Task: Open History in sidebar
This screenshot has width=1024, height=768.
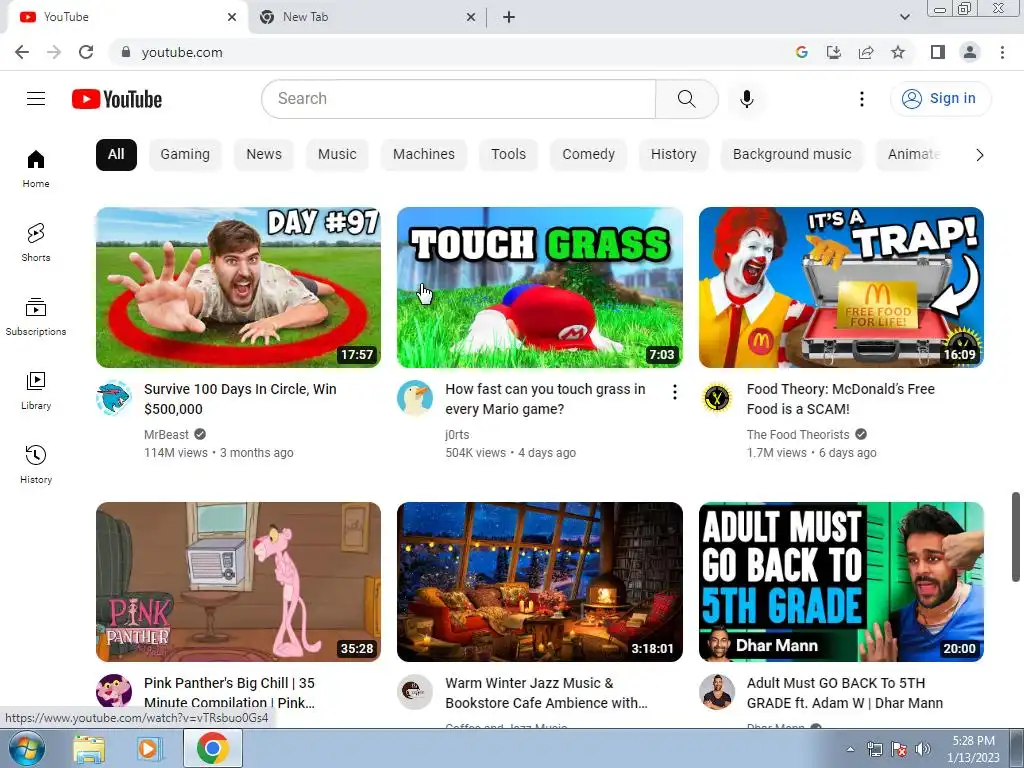Action: [36, 464]
